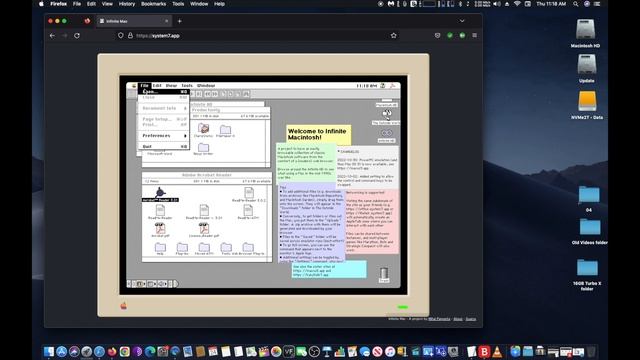Bookmark page with the star icon

(x=393, y=36)
